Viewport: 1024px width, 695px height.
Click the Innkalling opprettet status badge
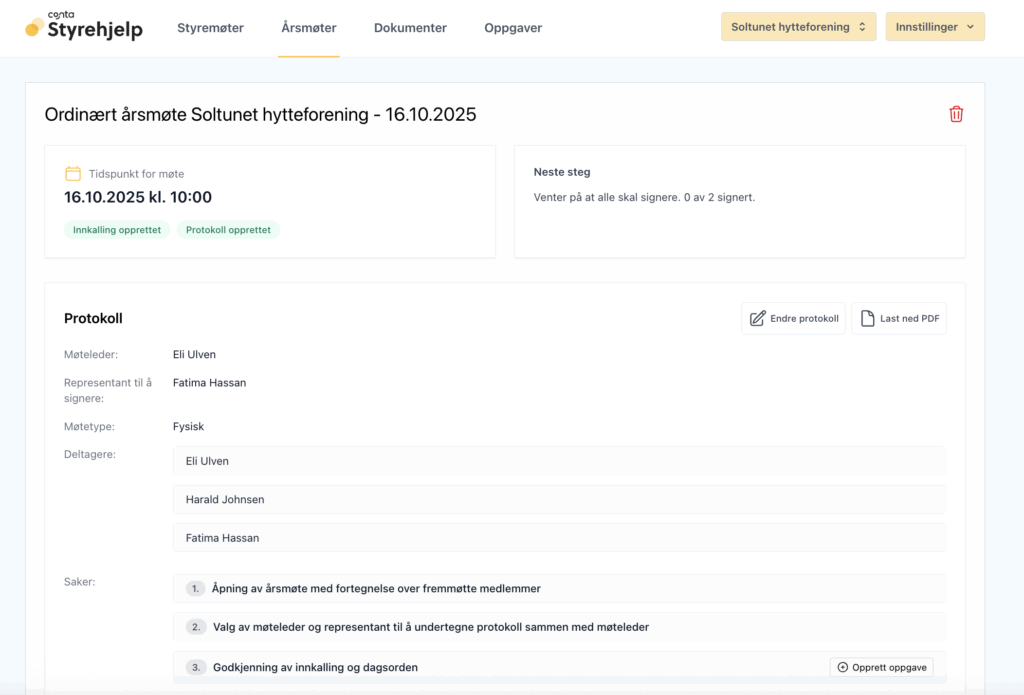coord(117,230)
